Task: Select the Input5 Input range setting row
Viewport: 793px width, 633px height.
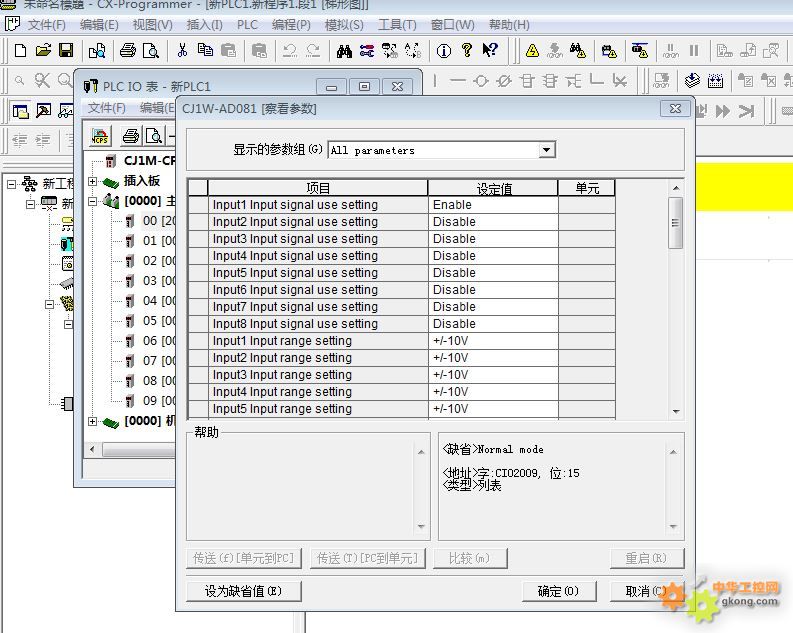Action: coord(402,409)
